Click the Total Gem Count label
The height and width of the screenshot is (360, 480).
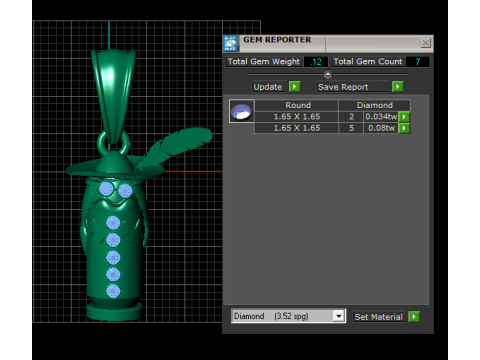368,62
